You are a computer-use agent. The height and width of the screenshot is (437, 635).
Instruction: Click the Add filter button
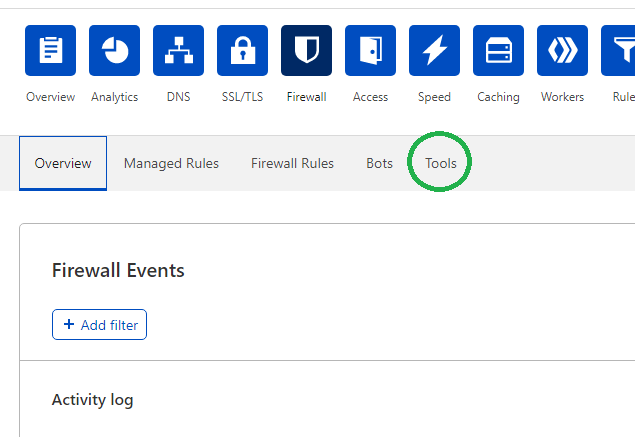[99, 325]
